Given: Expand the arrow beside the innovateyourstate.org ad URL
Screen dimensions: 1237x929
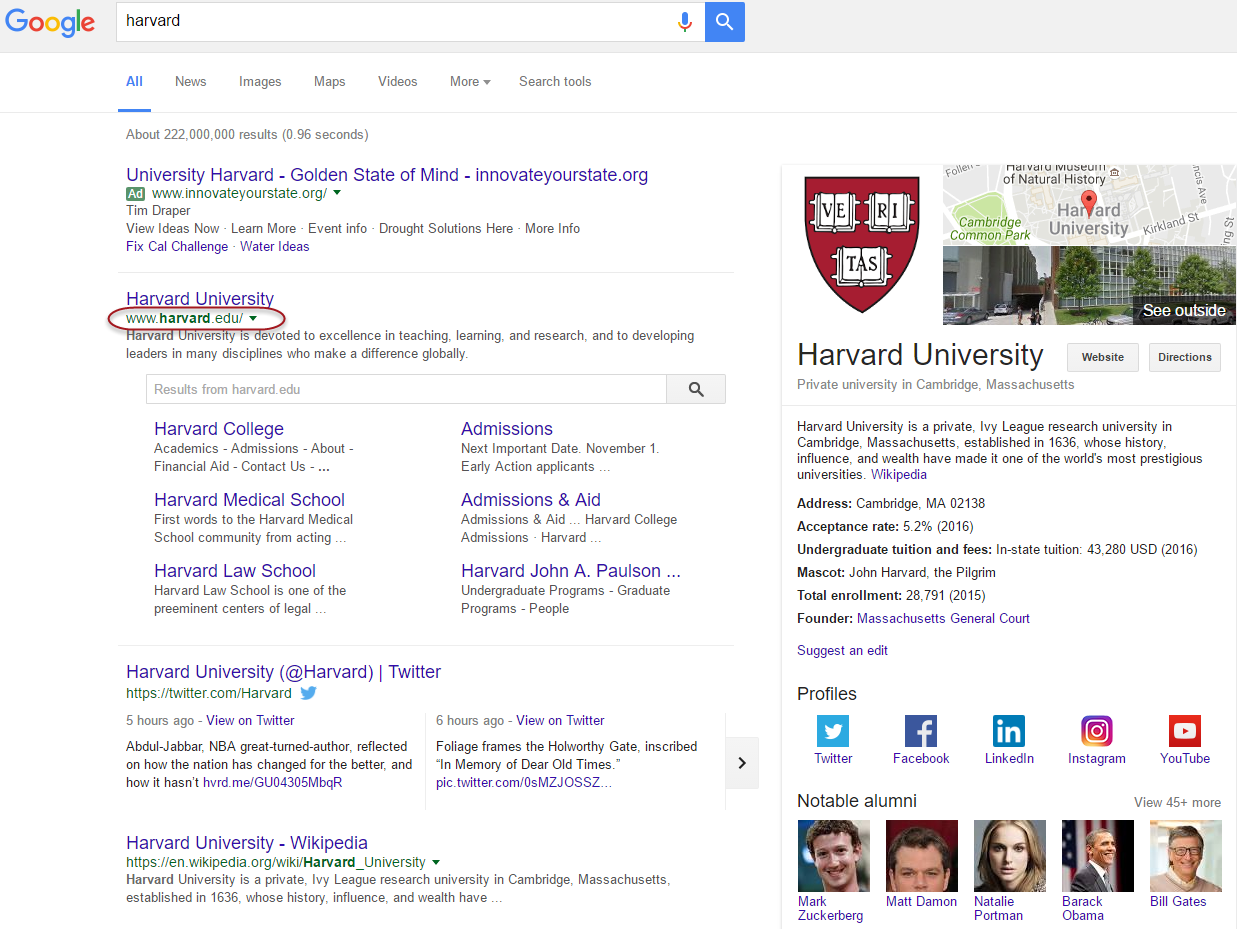Looking at the screenshot, I should pos(337,193).
